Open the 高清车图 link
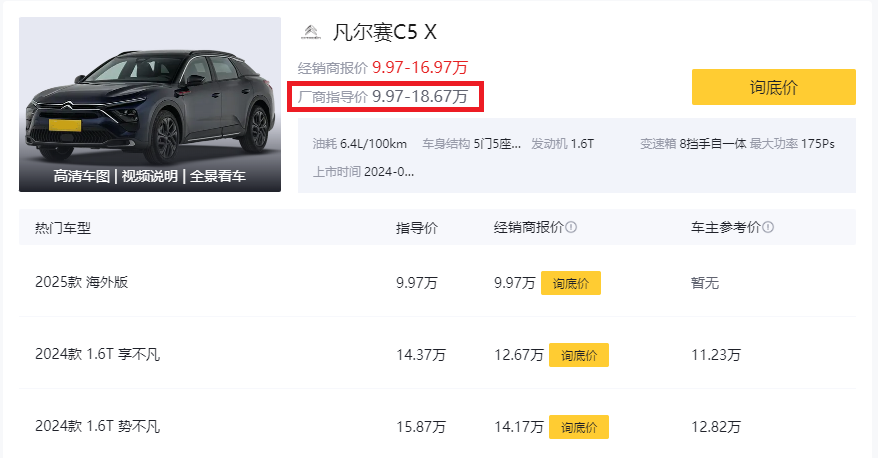The width and height of the screenshot is (878, 458). [x=82, y=176]
